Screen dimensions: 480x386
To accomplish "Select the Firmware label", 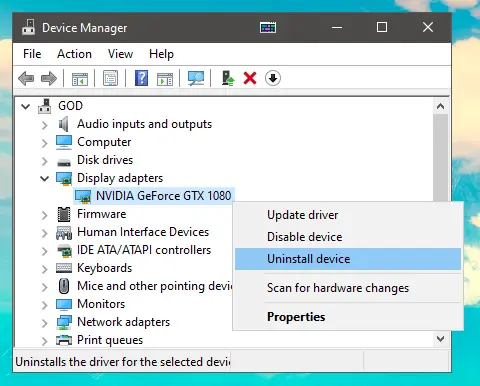I will click(x=102, y=214).
